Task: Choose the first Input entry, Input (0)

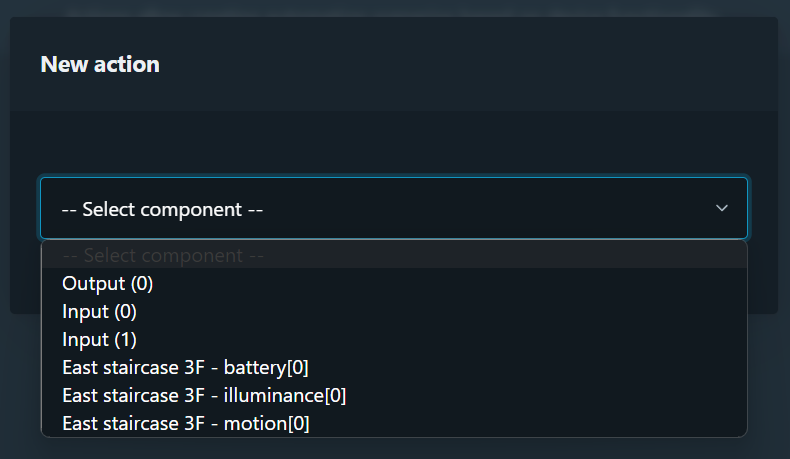Action: (x=100, y=311)
